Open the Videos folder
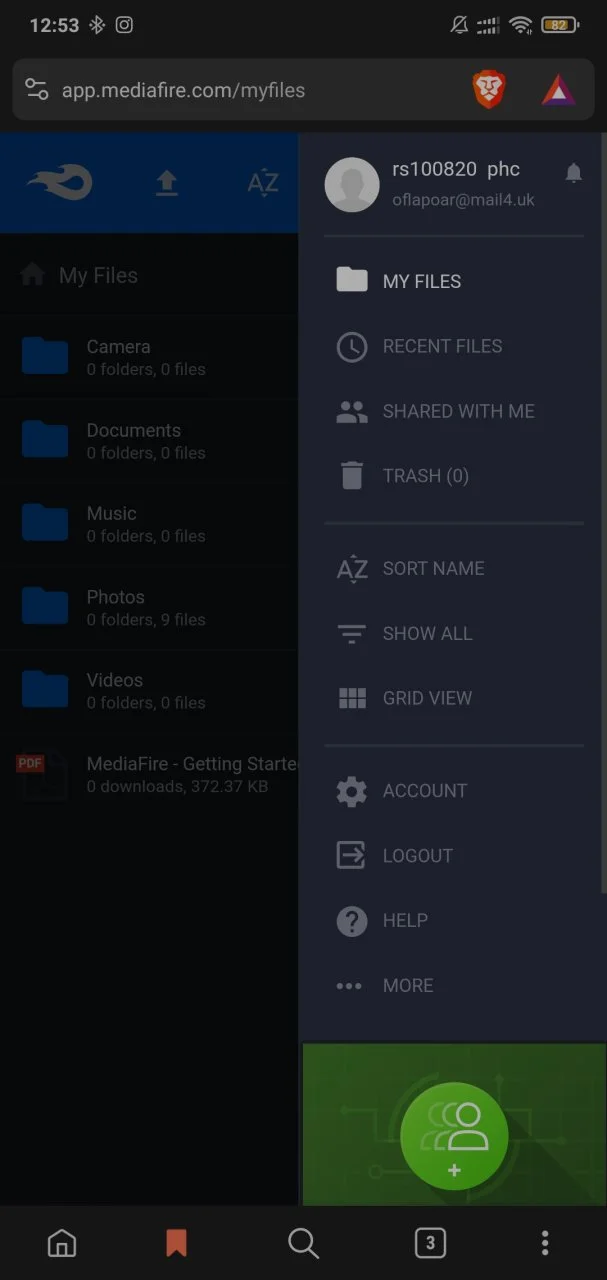The width and height of the screenshot is (607, 1280). pyautogui.click(x=149, y=690)
